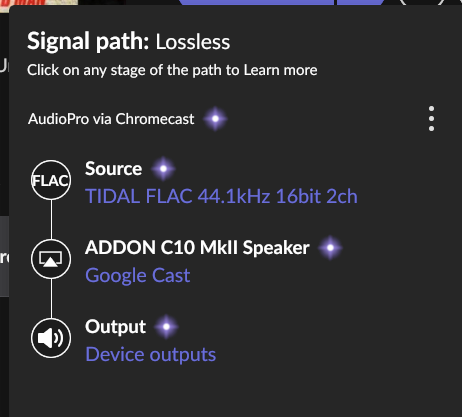This screenshot has height=417, width=462.
Task: Click the FLAC source format icon
Action: 51,180
